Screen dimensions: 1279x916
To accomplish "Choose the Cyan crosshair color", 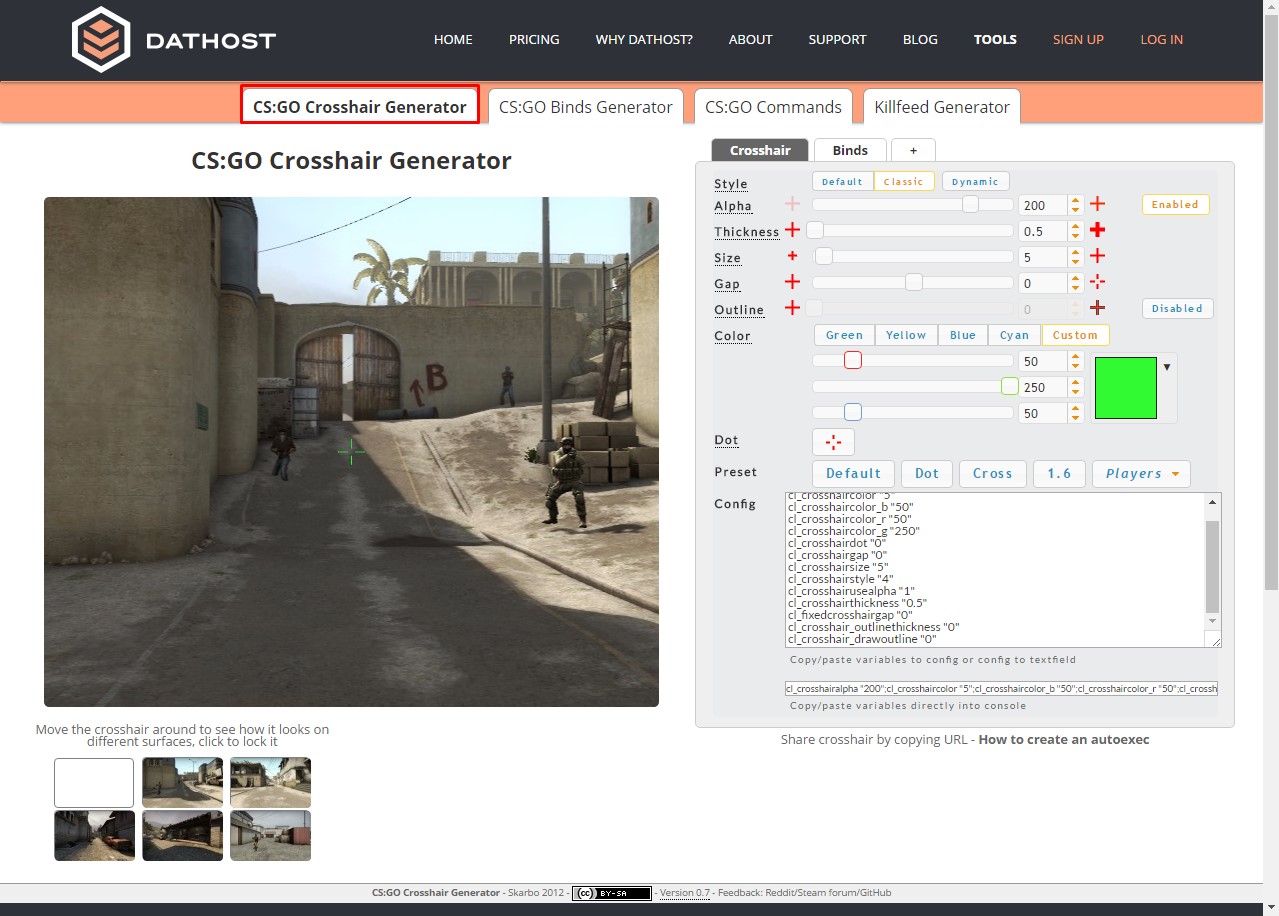I will point(1014,335).
